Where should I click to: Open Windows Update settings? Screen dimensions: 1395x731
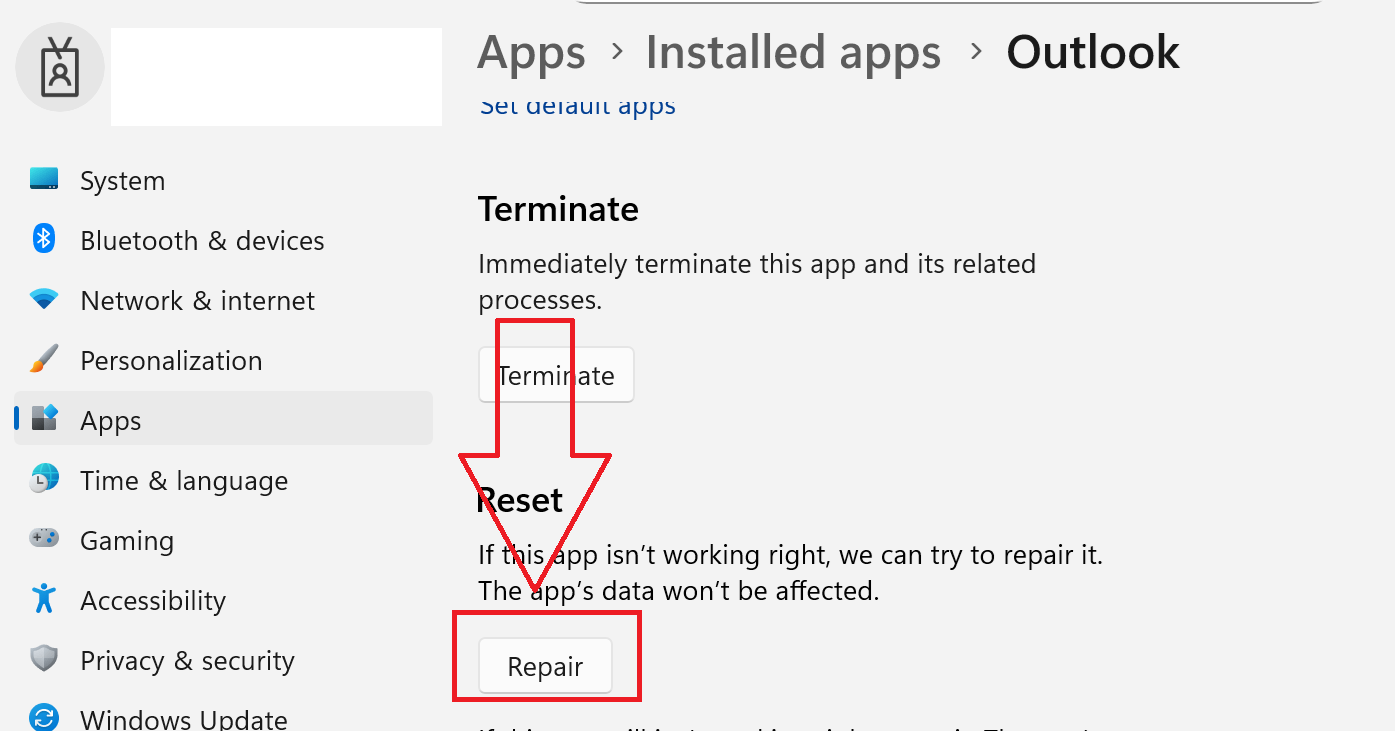pos(184,717)
